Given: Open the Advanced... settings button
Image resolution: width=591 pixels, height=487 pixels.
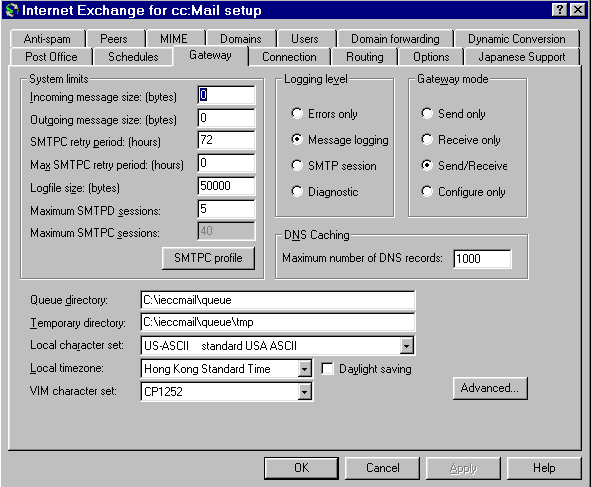Looking at the screenshot, I should tap(490, 388).
